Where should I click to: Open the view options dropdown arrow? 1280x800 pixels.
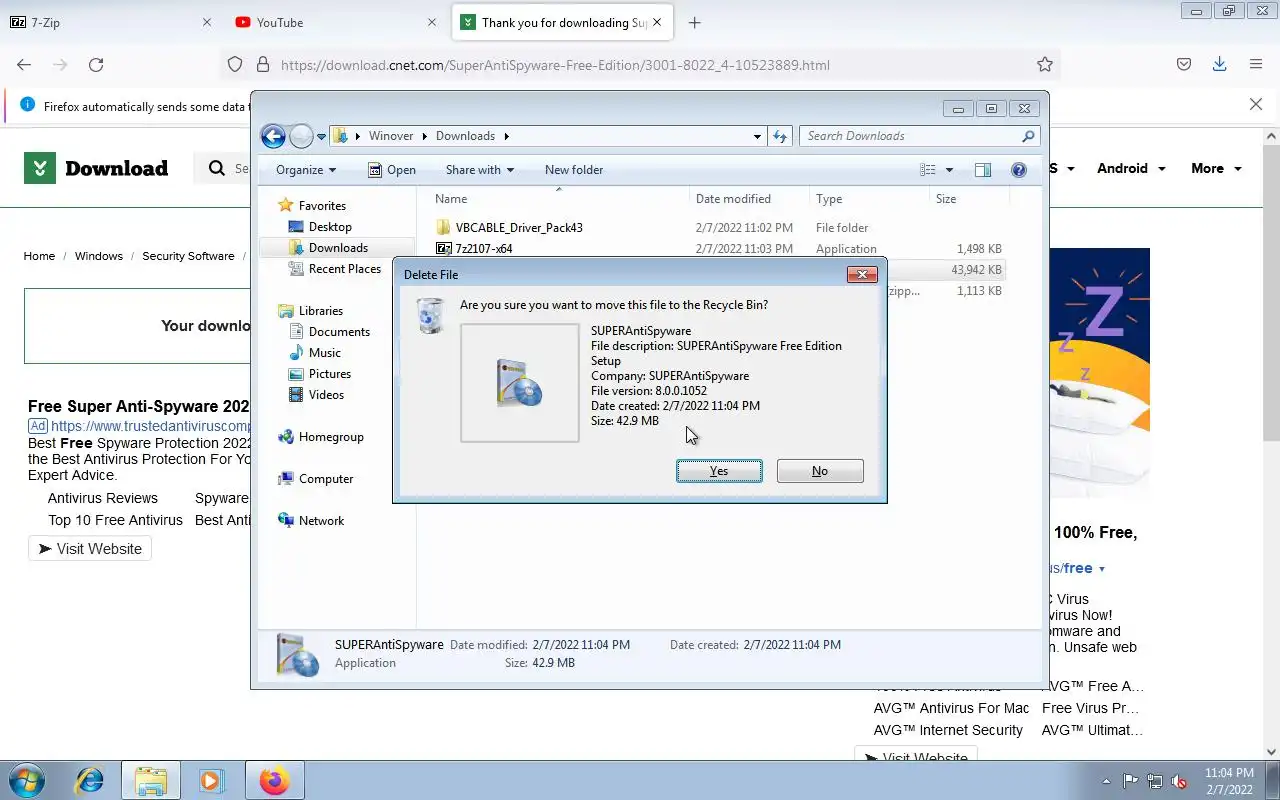[x=949, y=170]
